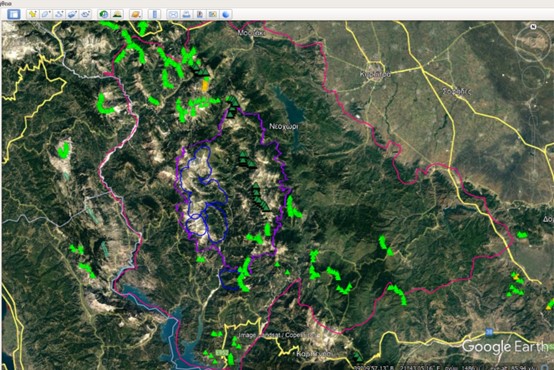Open Google Earth web globe icon
Screen dimensions: 554x370
(226, 14)
